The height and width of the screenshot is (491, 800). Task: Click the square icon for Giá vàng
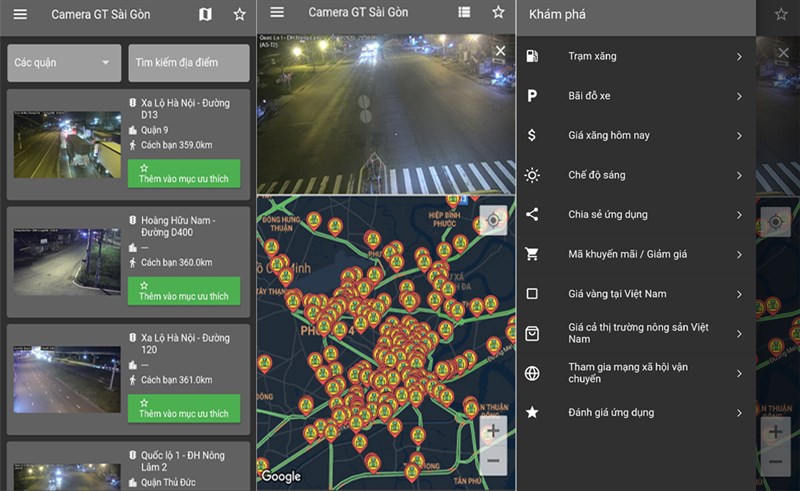tap(532, 293)
